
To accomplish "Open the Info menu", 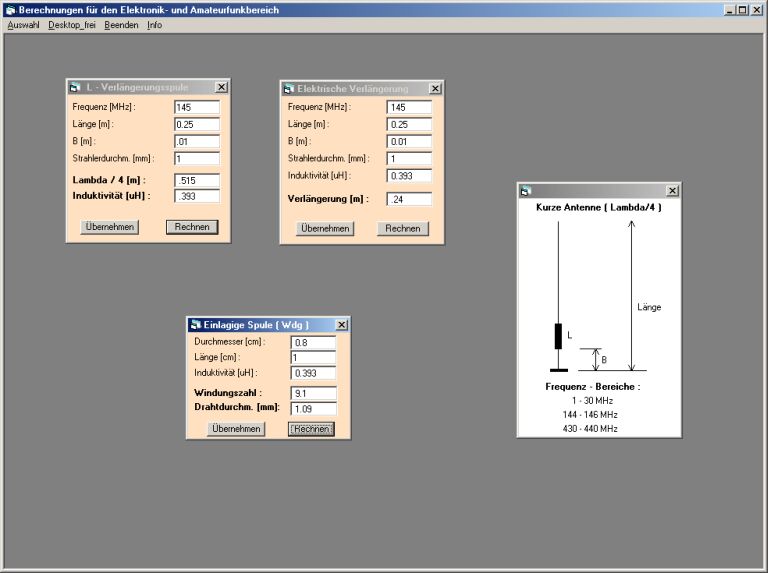I will (x=154, y=25).
